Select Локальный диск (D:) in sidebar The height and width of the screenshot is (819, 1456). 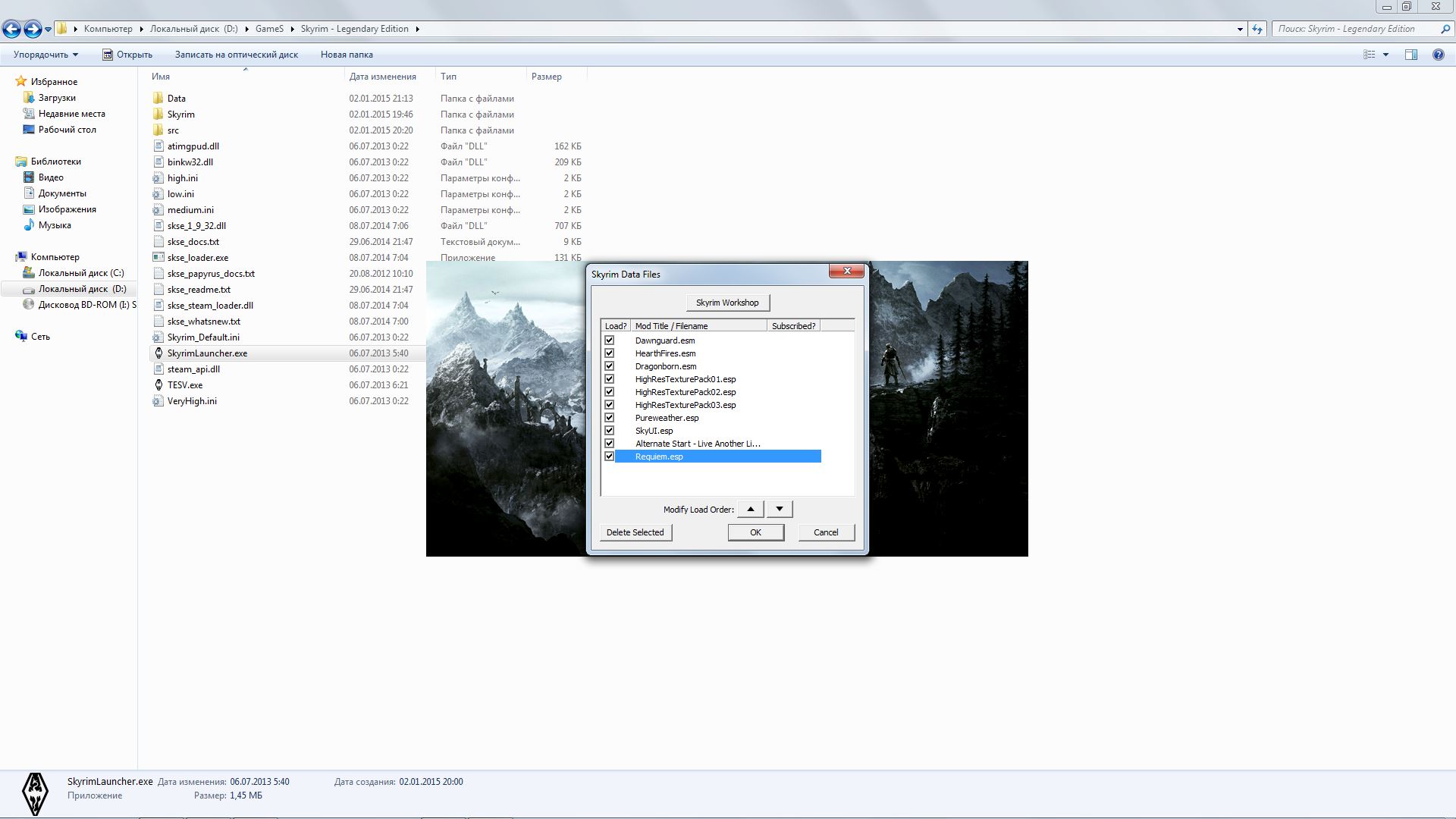tap(69, 289)
